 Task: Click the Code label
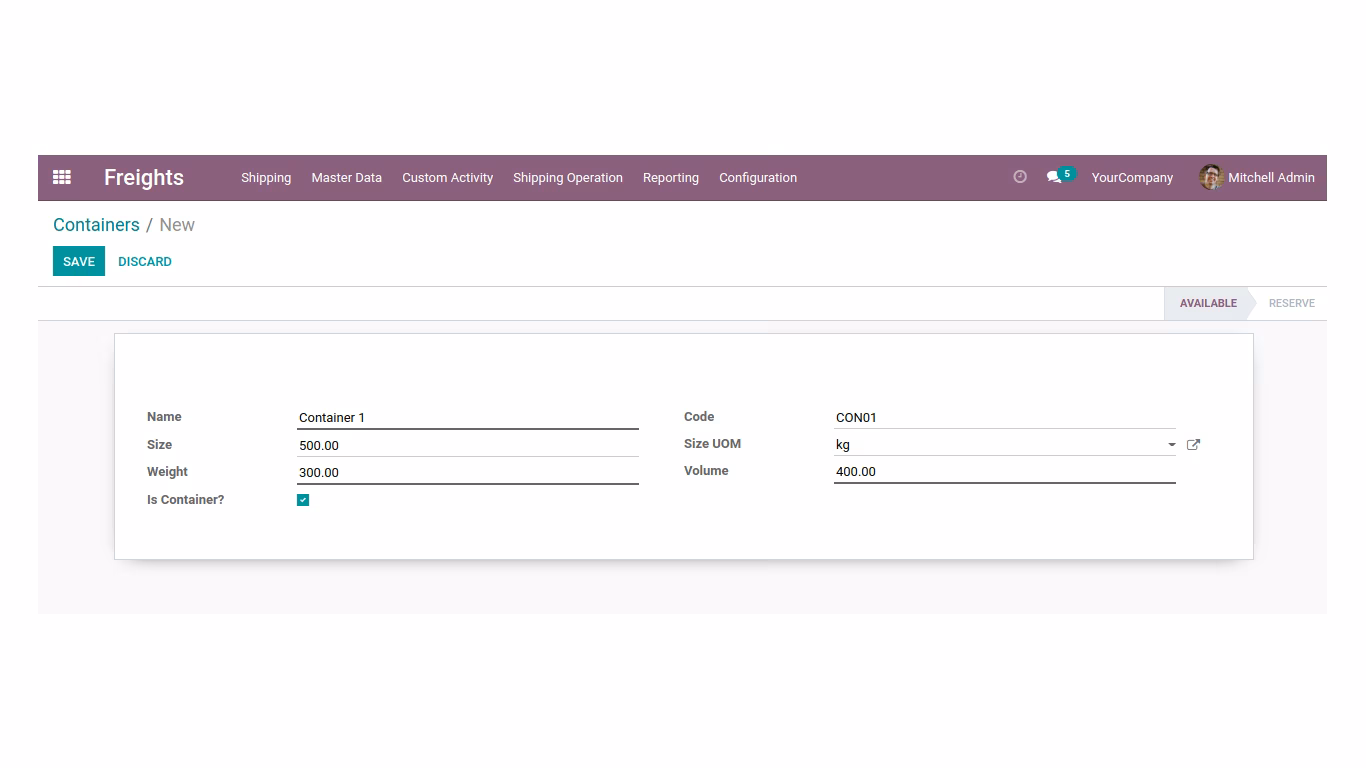pyautogui.click(x=699, y=417)
